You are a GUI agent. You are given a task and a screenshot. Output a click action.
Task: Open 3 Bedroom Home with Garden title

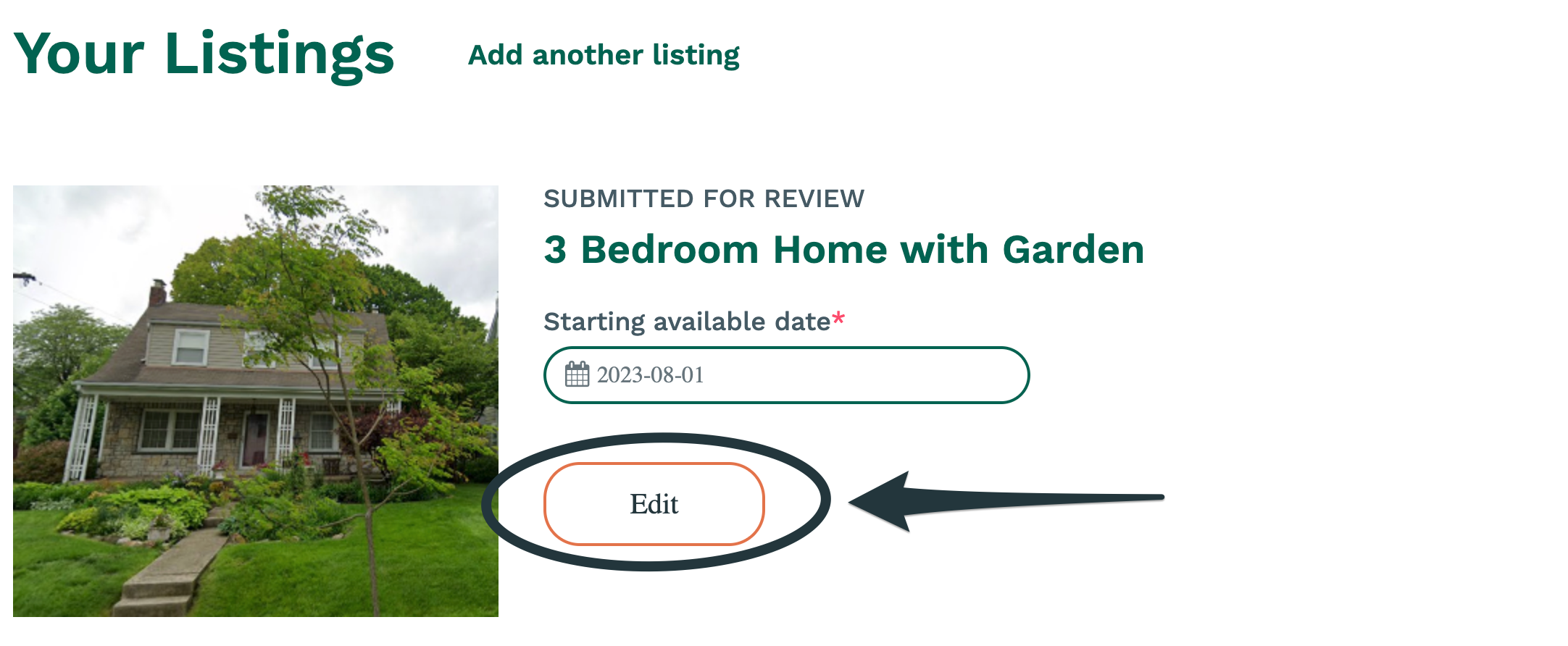point(844,250)
